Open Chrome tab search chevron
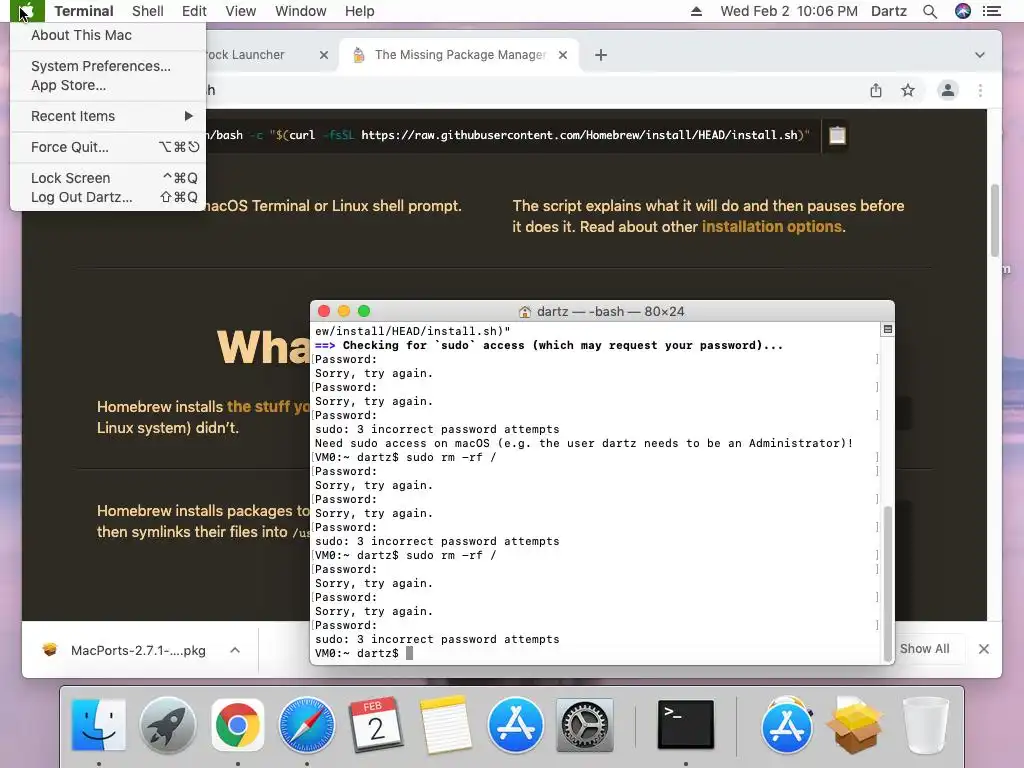 [x=980, y=55]
